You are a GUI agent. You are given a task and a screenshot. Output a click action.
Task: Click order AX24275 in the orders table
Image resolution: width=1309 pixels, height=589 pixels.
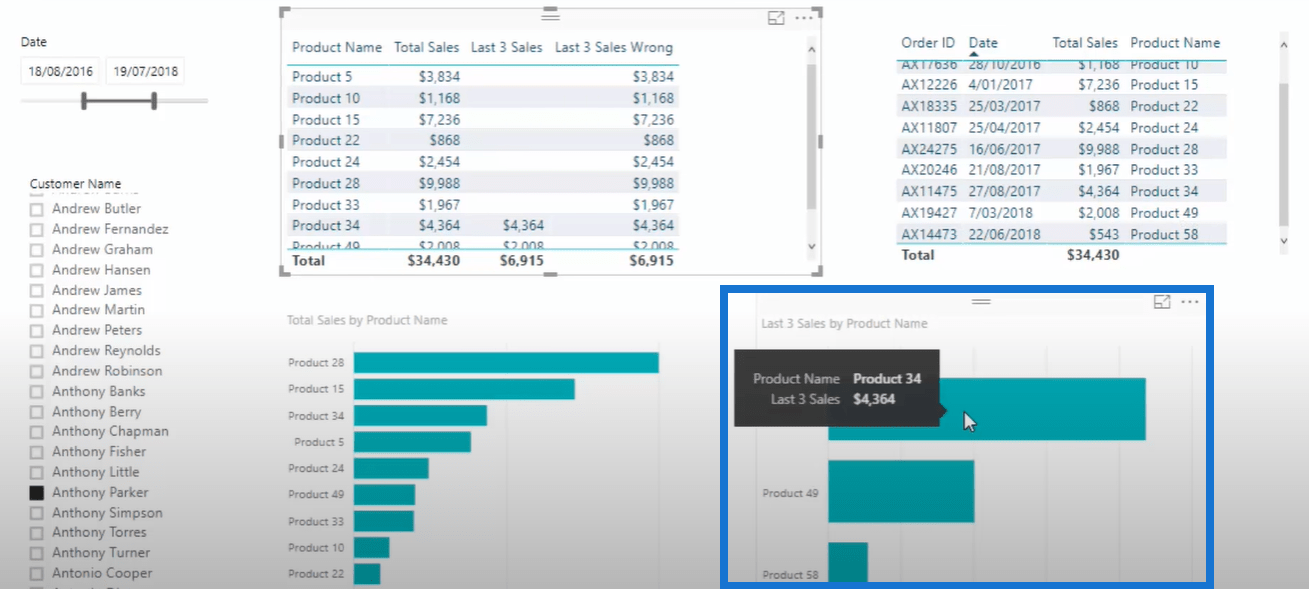pyautogui.click(x=929, y=149)
